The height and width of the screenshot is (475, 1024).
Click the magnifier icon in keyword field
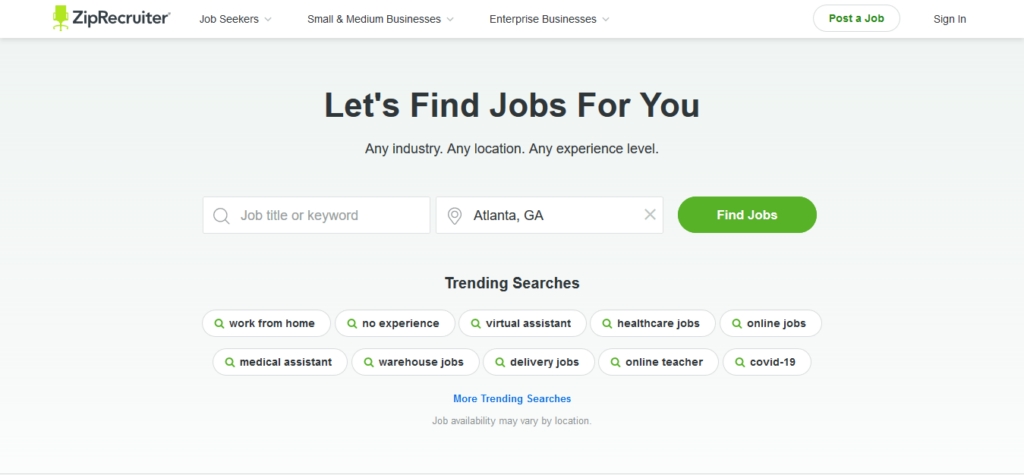[221, 215]
